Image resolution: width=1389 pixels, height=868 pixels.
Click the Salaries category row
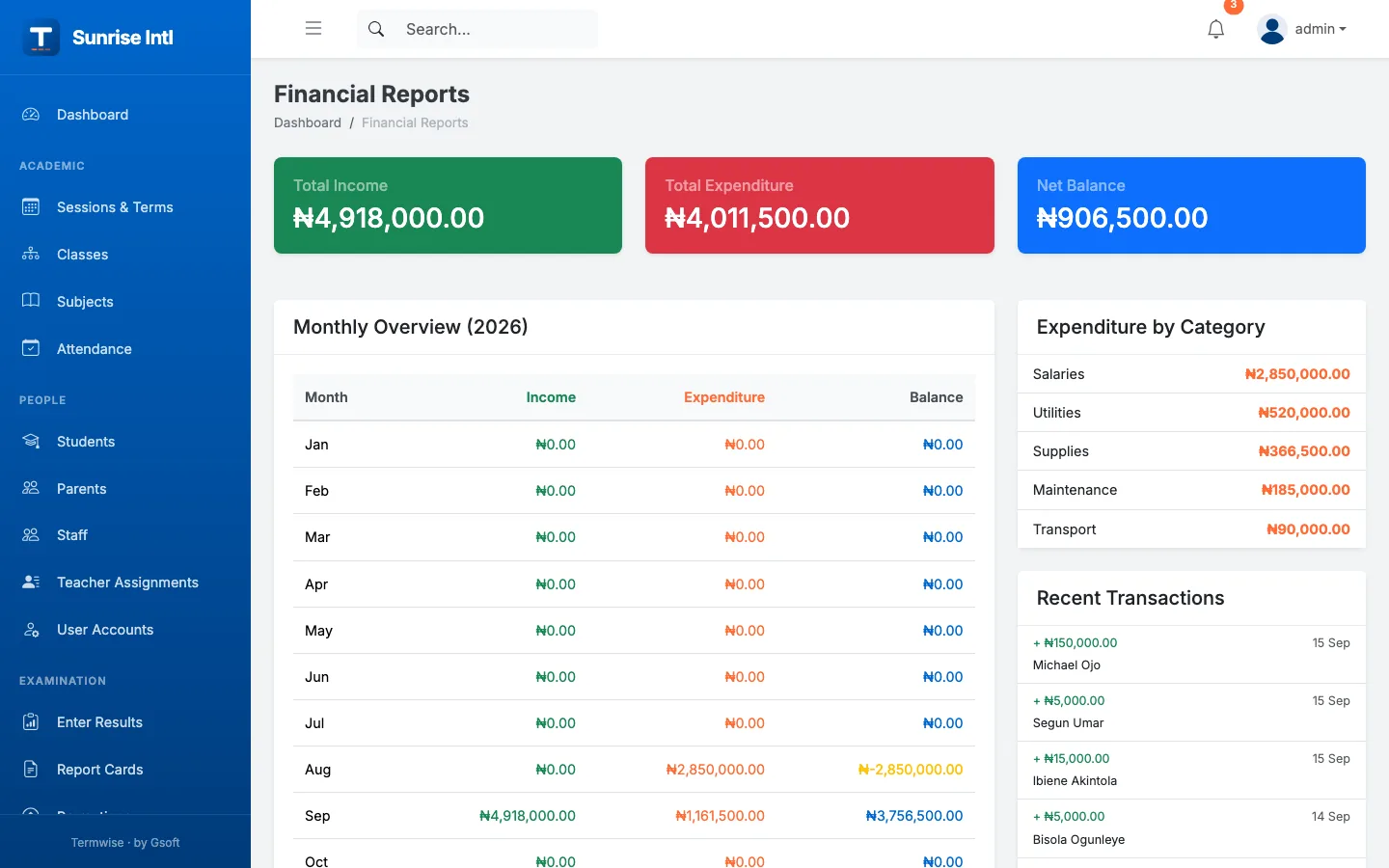[1191, 374]
